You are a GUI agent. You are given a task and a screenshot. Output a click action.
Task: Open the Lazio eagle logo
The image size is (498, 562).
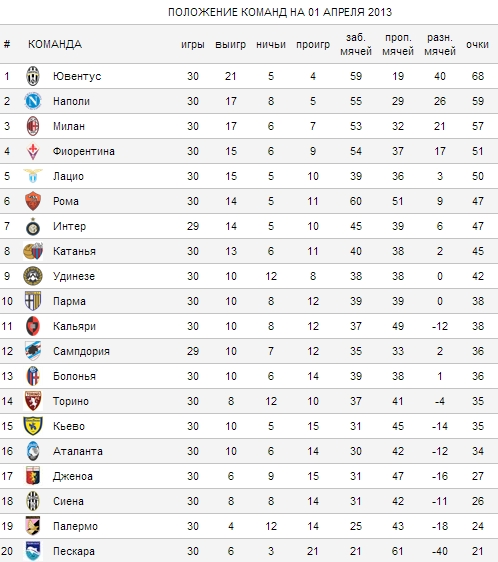(33, 176)
